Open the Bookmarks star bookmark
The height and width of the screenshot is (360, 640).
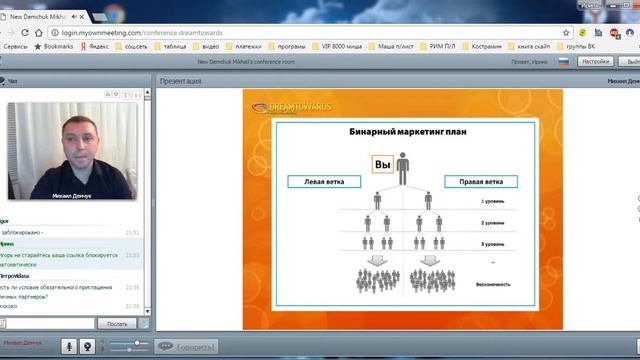pos(54,47)
